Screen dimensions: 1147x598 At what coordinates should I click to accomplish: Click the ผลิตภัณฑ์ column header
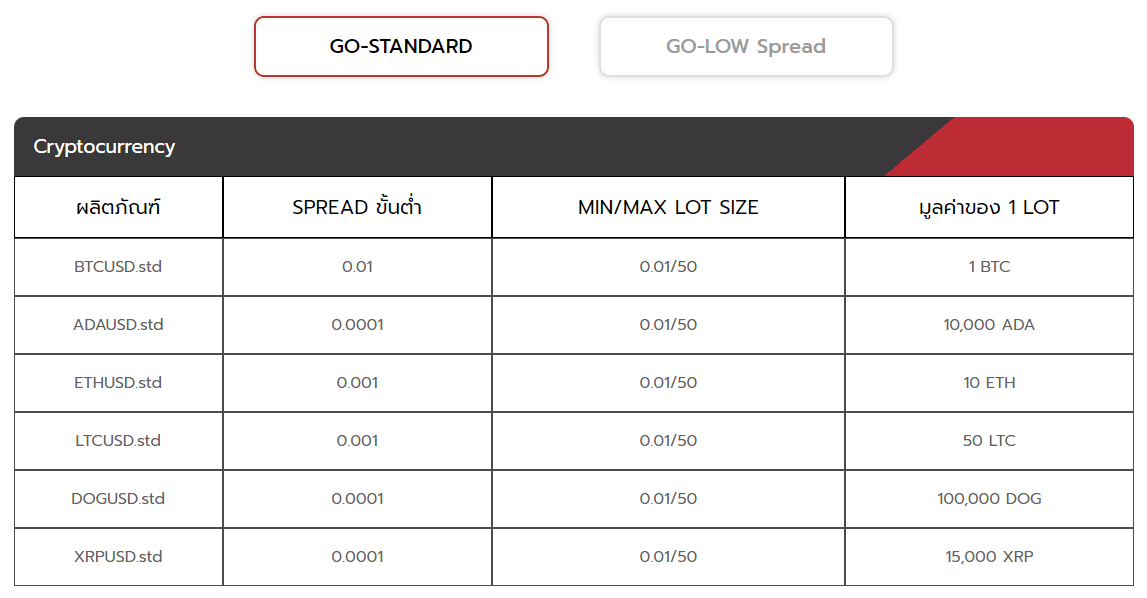tap(118, 208)
